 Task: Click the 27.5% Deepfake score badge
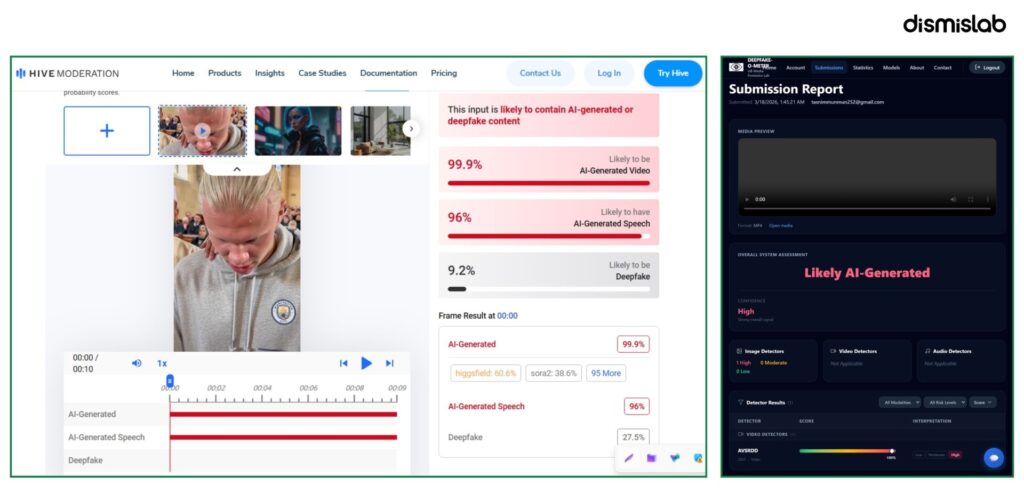pyautogui.click(x=633, y=437)
